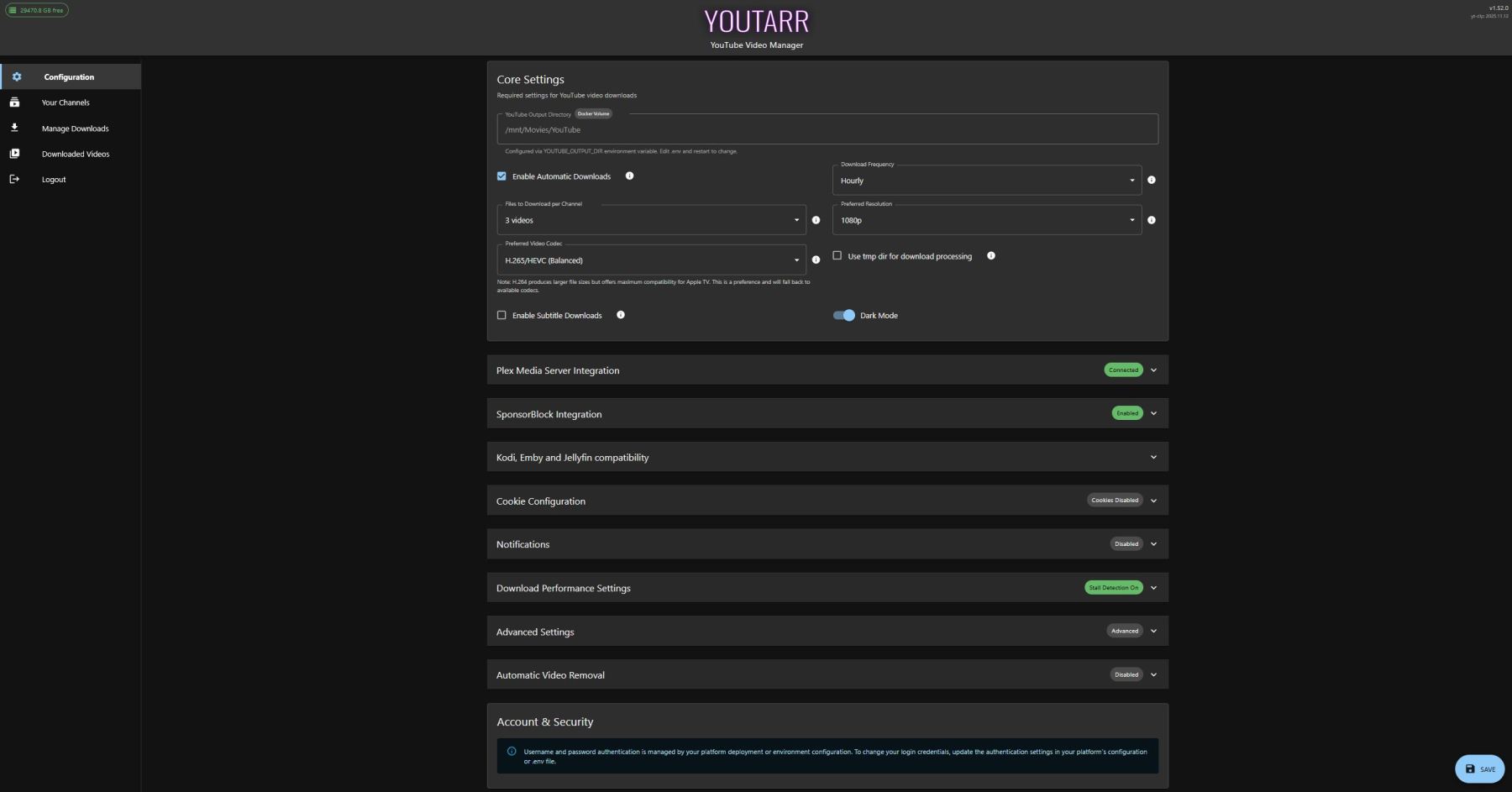
Task: Click info icon beside Download Frequency dropdown
Action: (1151, 180)
